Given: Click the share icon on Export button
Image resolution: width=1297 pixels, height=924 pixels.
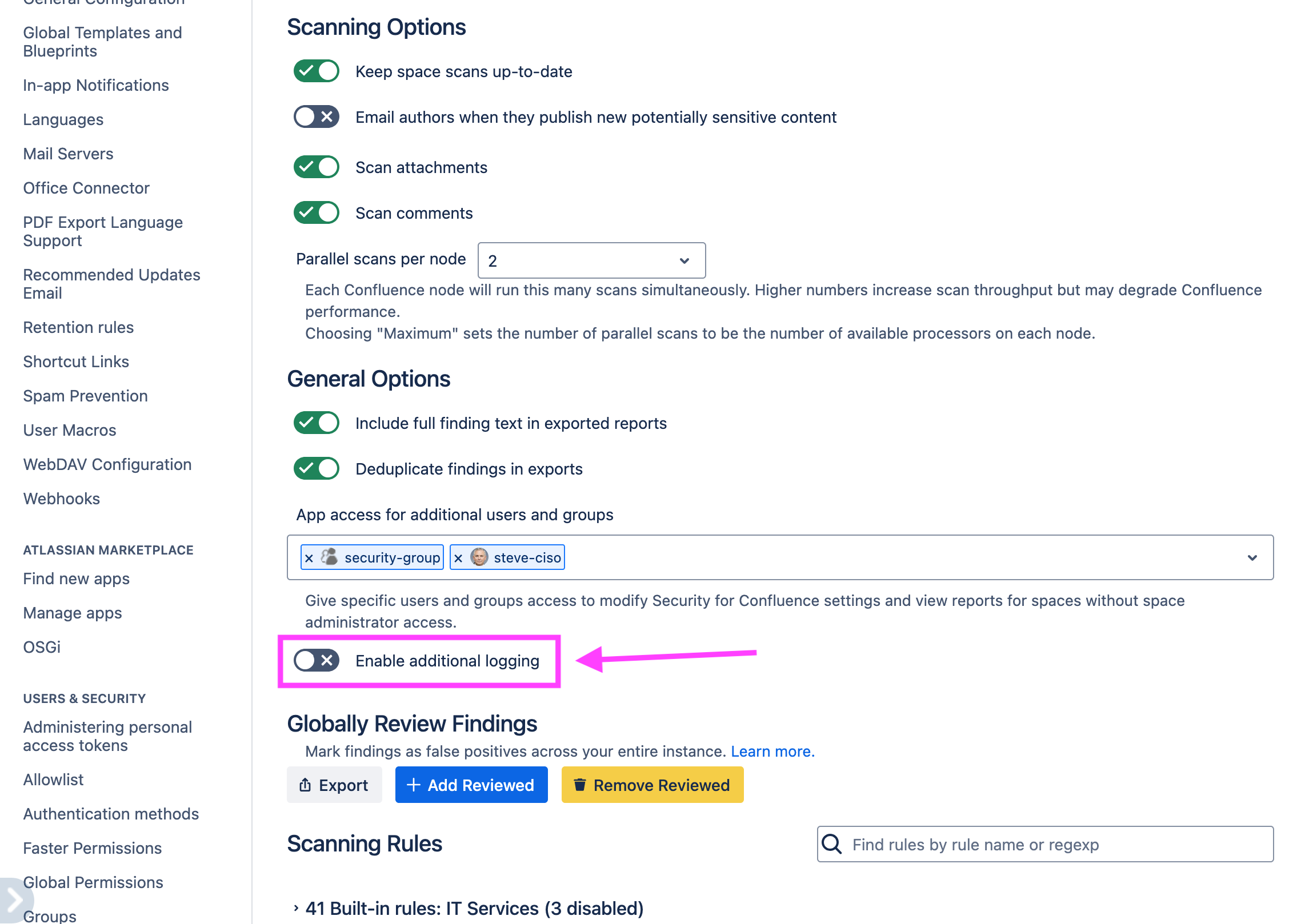Looking at the screenshot, I should 305,785.
